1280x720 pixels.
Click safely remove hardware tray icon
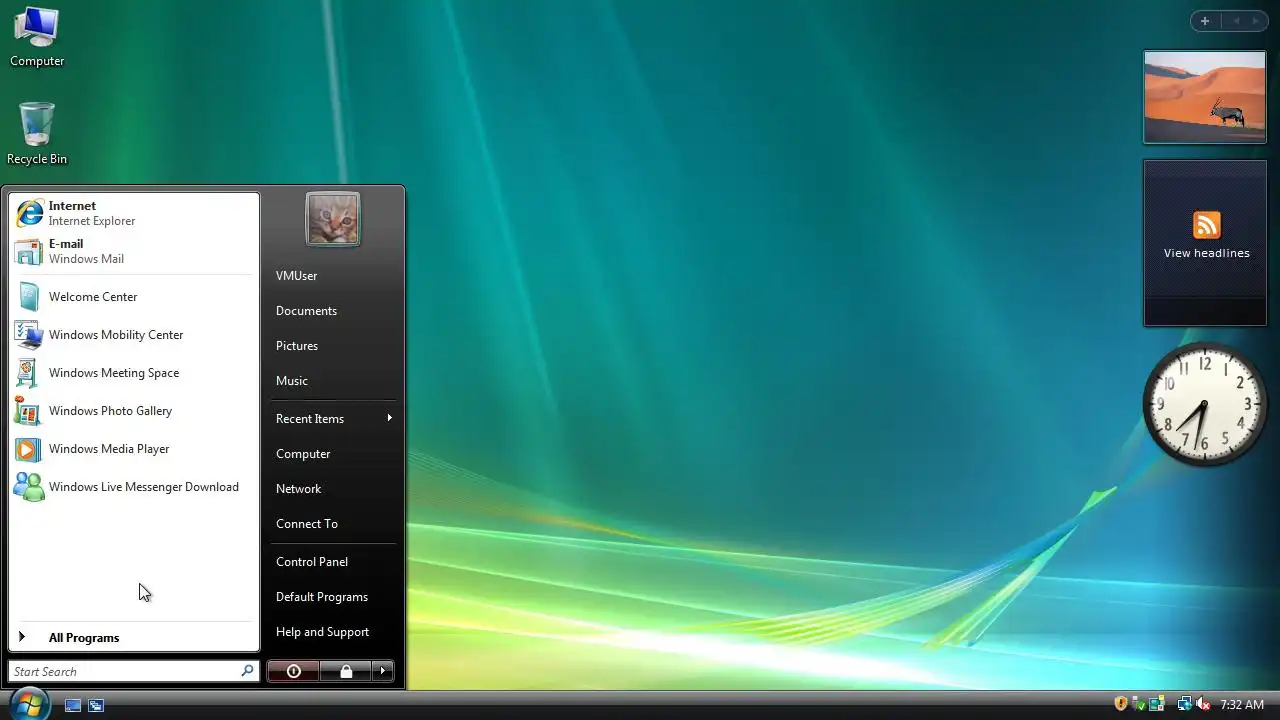click(x=1139, y=704)
